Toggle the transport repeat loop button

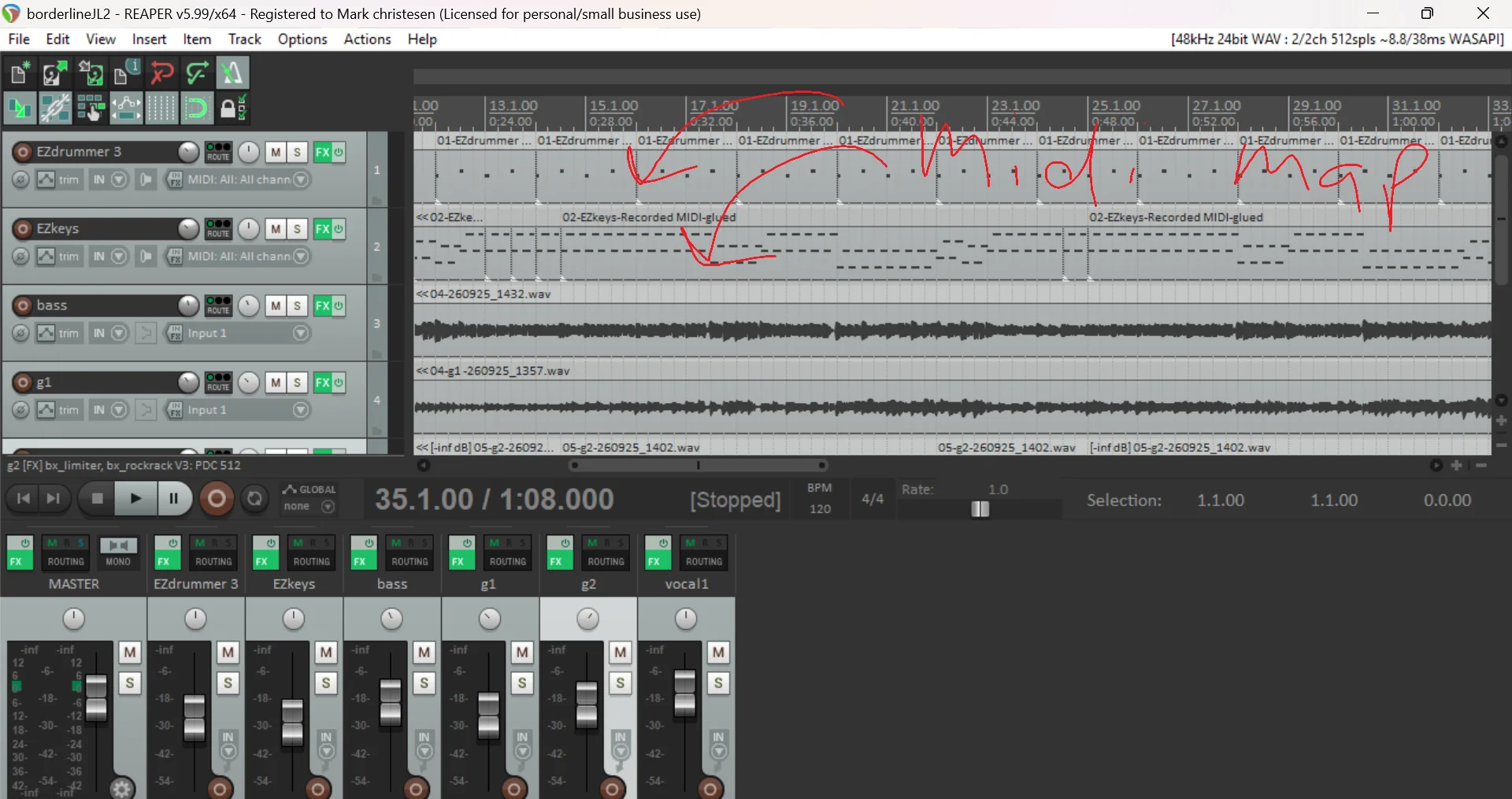tap(254, 498)
